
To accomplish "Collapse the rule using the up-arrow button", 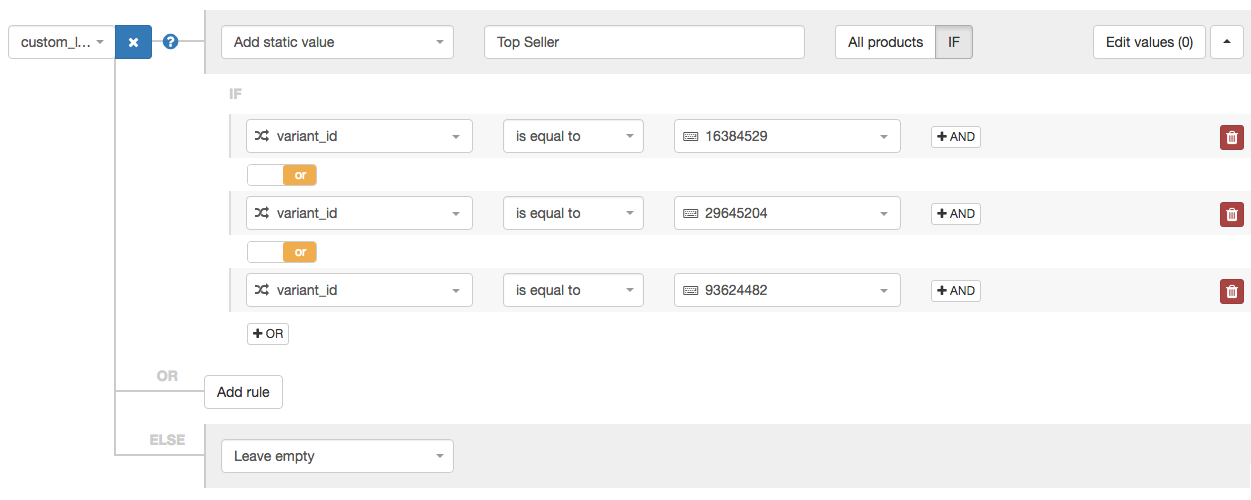I will tap(1226, 42).
